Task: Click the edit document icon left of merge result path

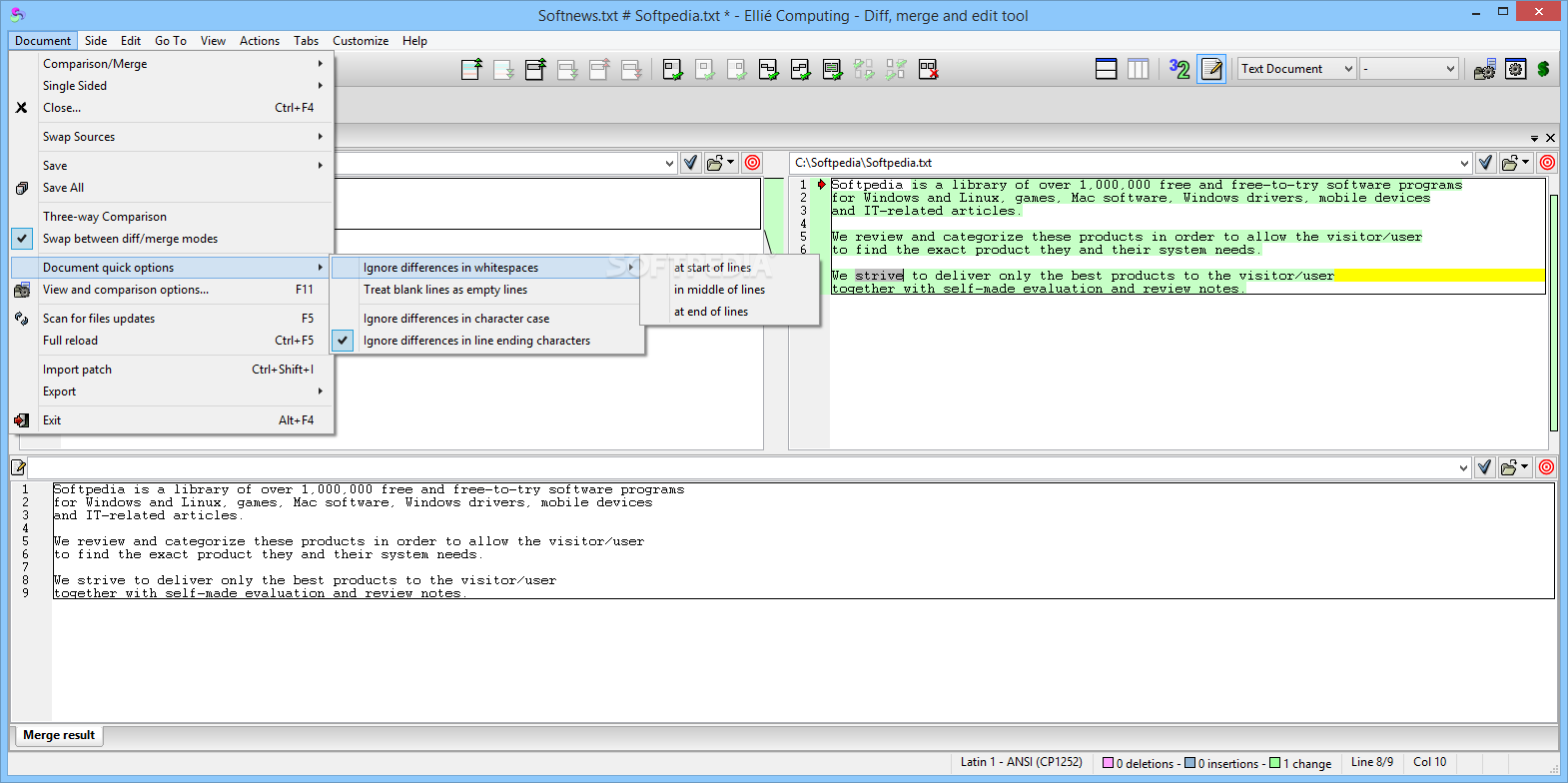Action: (18, 467)
